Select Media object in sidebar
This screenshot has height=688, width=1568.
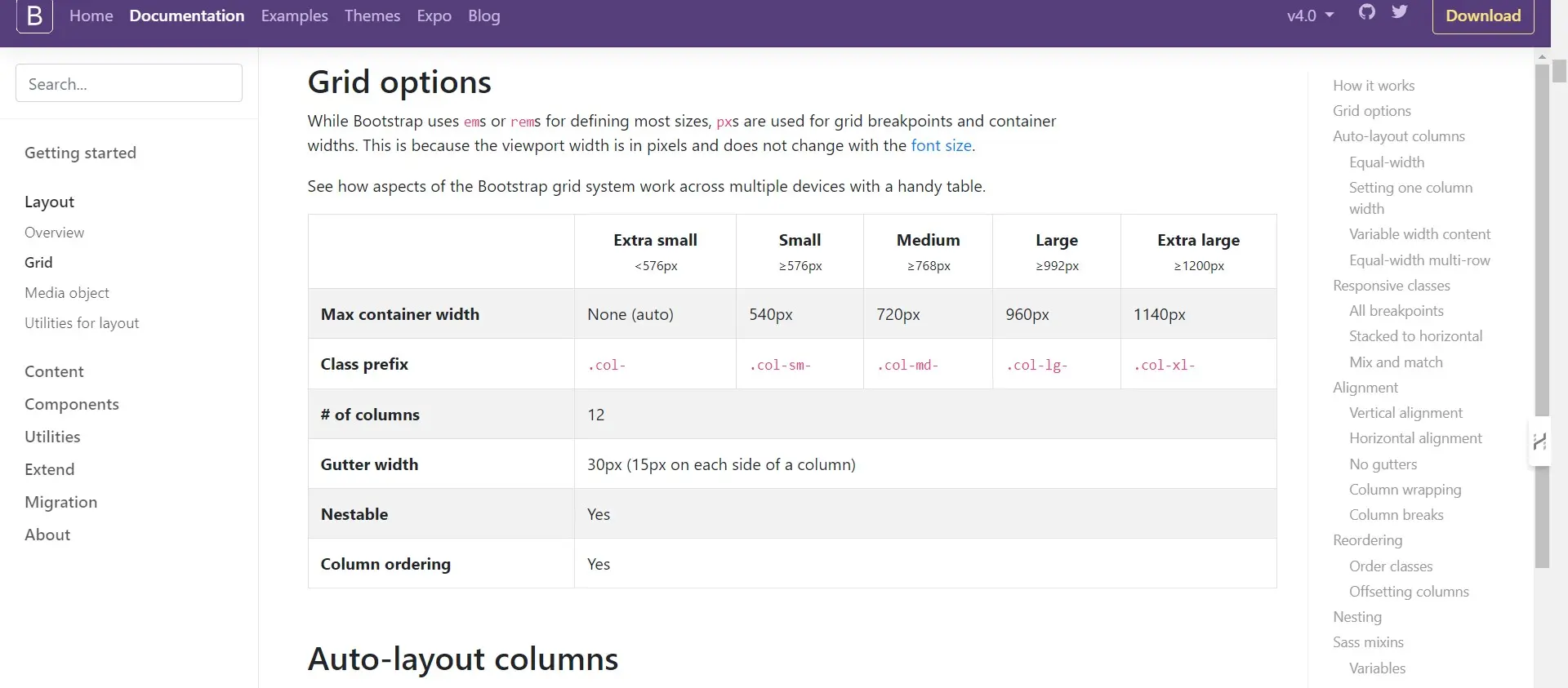point(67,292)
